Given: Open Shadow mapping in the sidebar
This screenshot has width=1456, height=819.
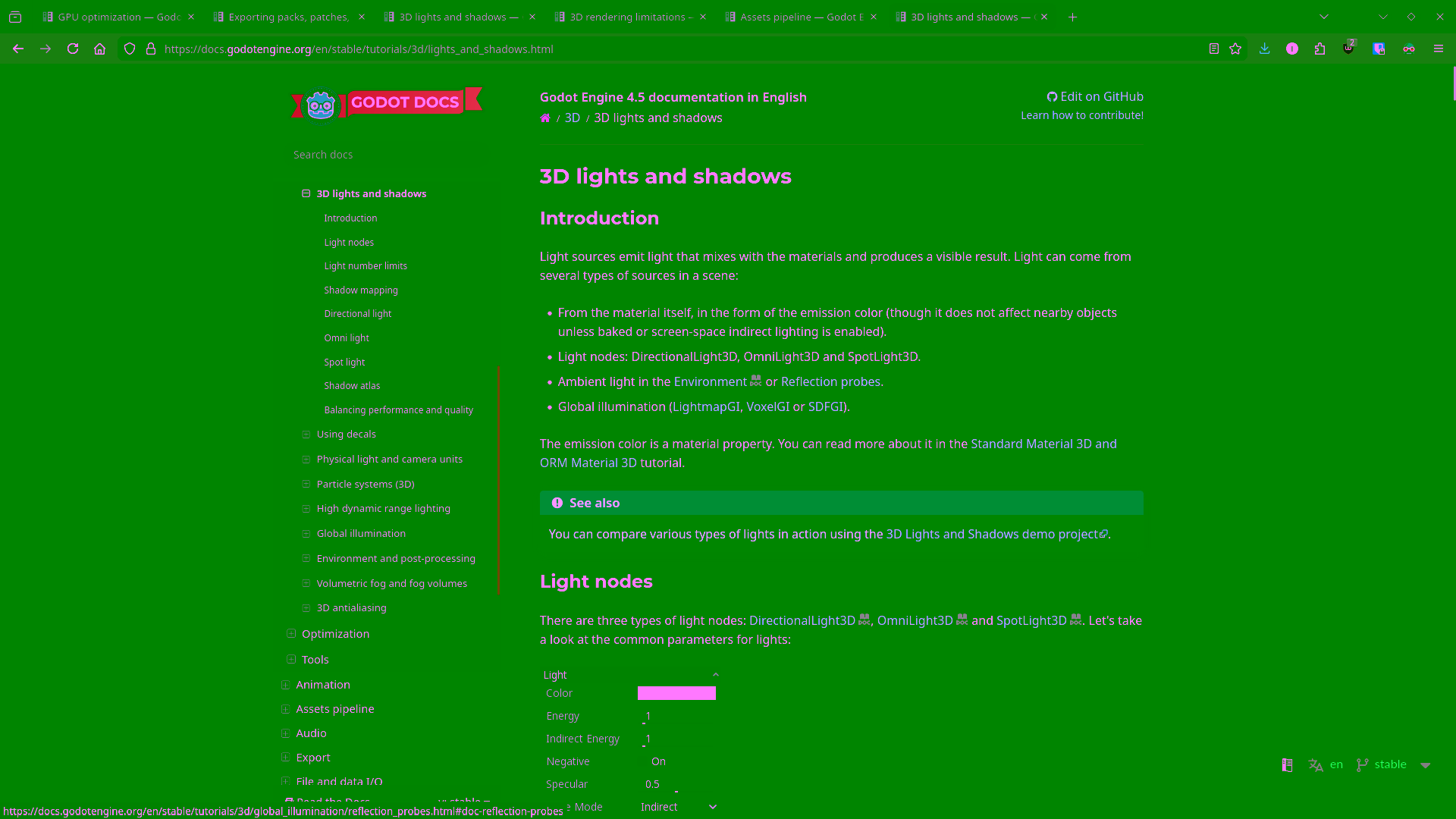Looking at the screenshot, I should click(x=361, y=290).
